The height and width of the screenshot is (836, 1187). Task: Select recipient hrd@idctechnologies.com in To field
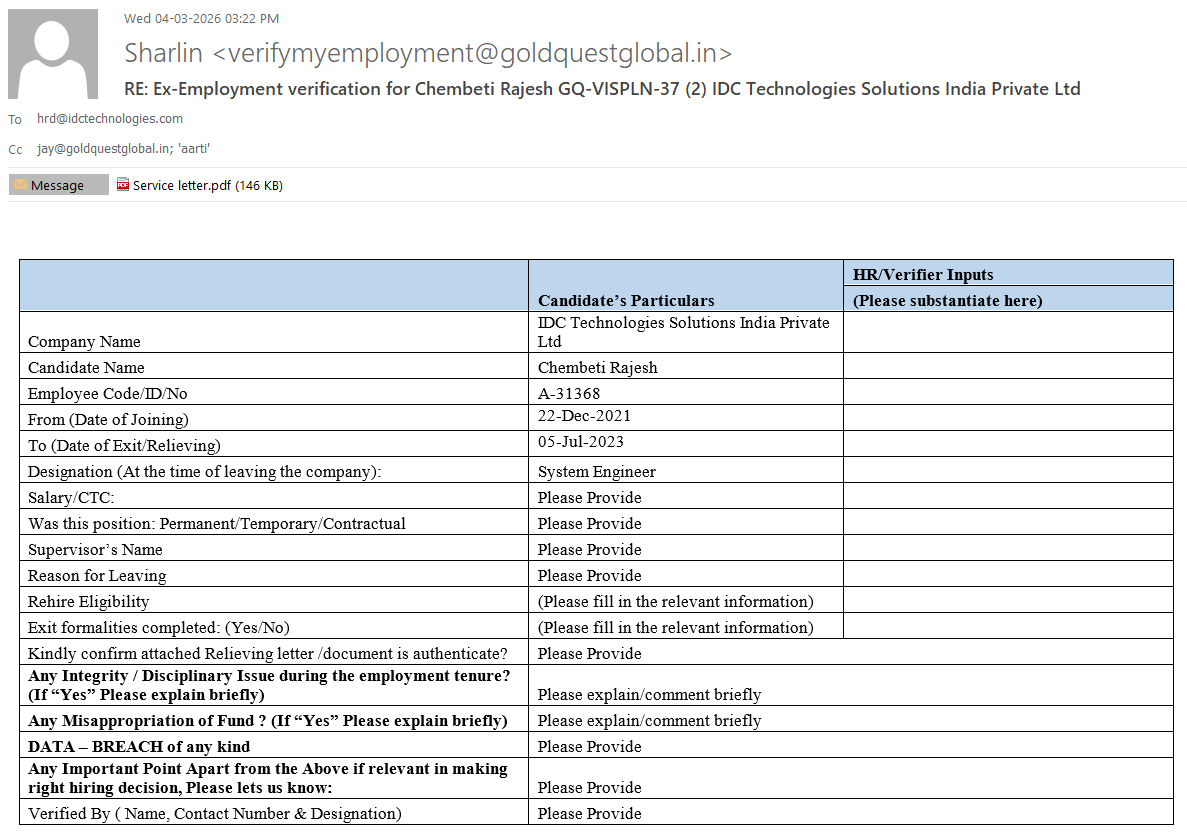pos(110,119)
